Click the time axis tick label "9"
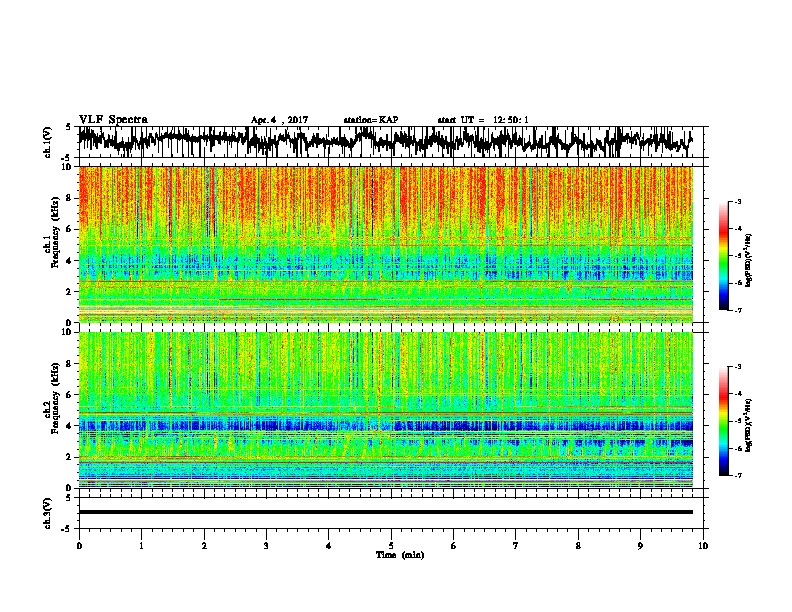The height and width of the screenshot is (612, 792). pyautogui.click(x=640, y=546)
